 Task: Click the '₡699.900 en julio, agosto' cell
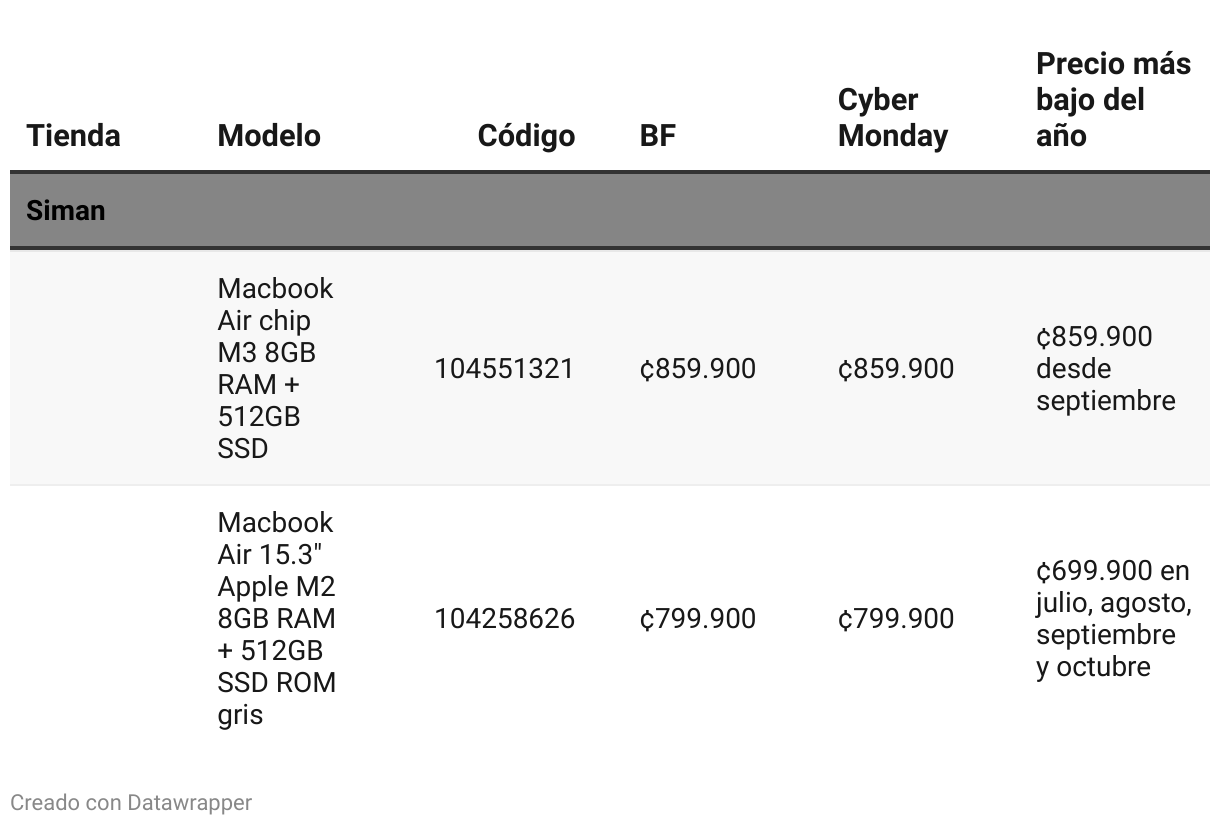(1112, 619)
